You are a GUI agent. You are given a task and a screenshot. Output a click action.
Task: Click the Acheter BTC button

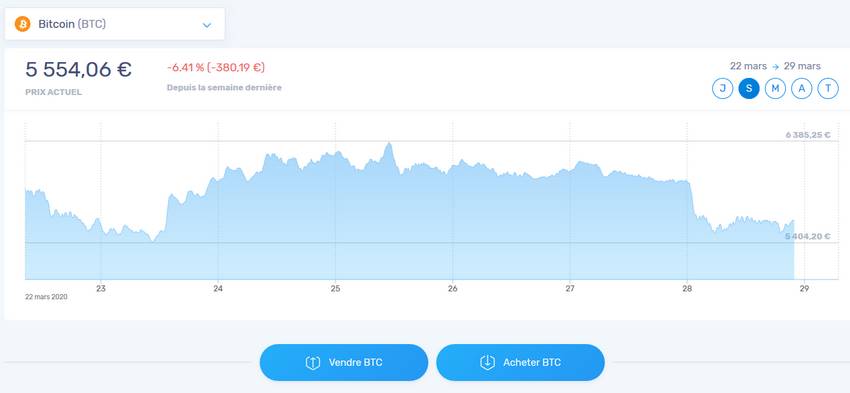pyautogui.click(x=520, y=362)
